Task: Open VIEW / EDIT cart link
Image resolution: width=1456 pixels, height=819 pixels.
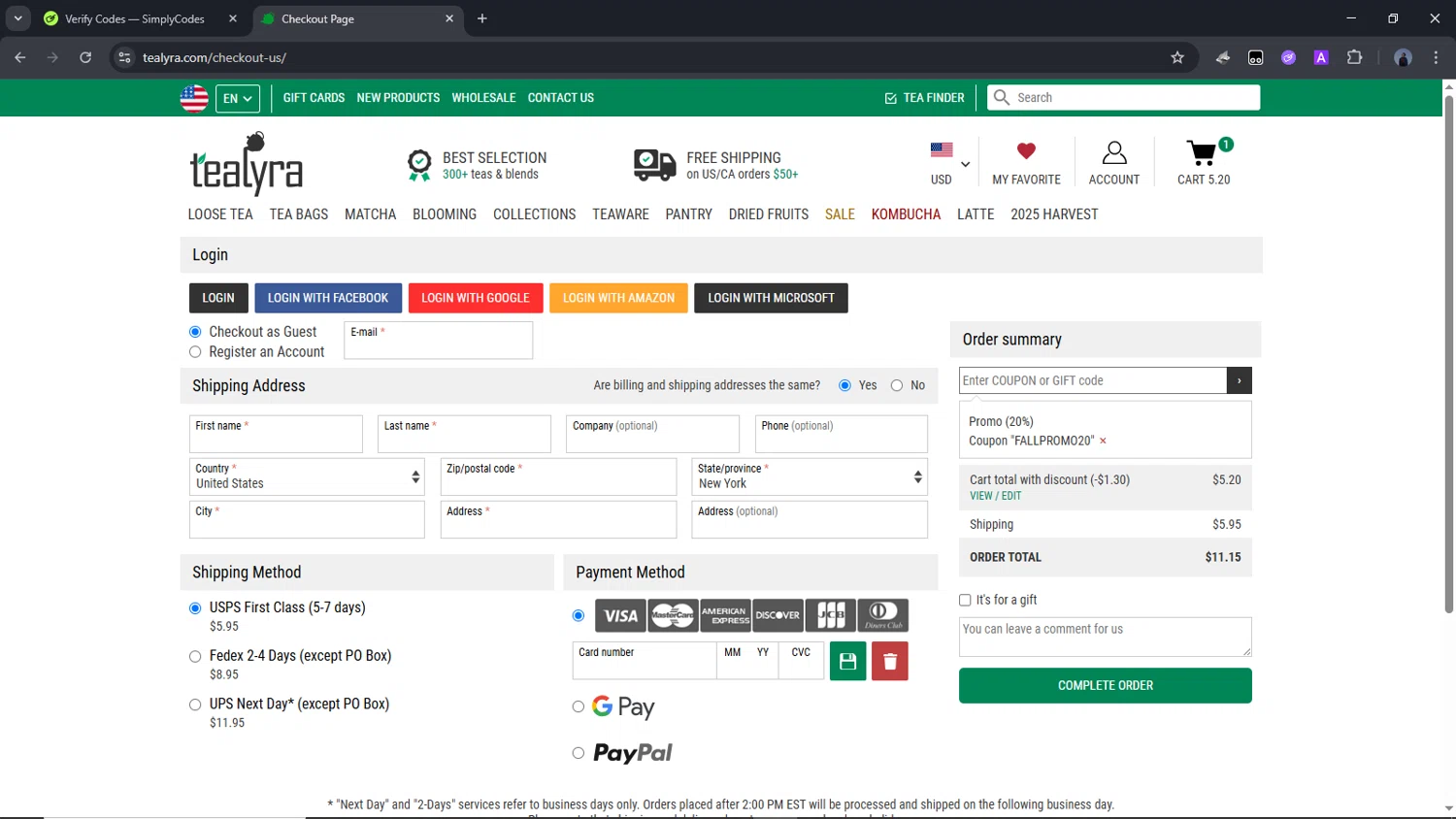Action: [x=995, y=496]
